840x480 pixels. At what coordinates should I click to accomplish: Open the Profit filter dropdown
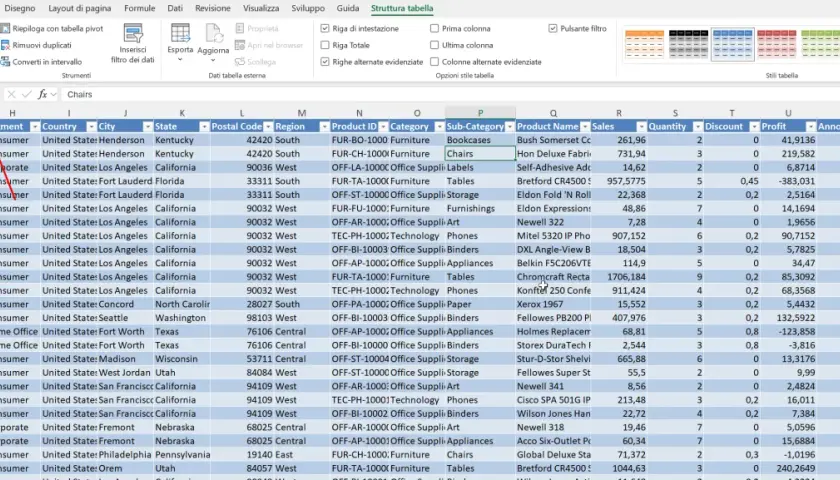click(x=811, y=126)
